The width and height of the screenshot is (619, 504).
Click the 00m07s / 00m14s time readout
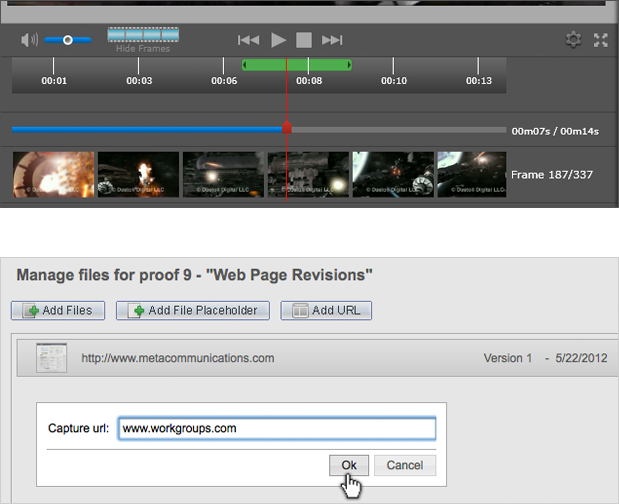pyautogui.click(x=555, y=131)
